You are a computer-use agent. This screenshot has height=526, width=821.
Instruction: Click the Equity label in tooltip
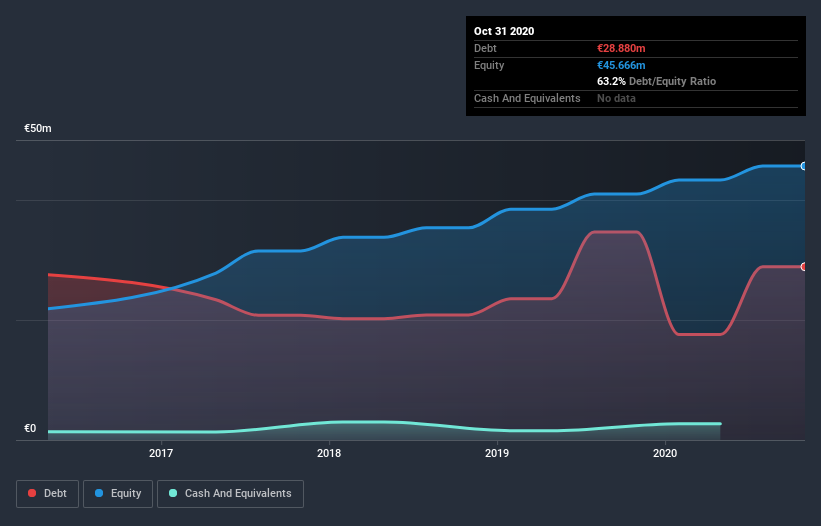[489, 65]
